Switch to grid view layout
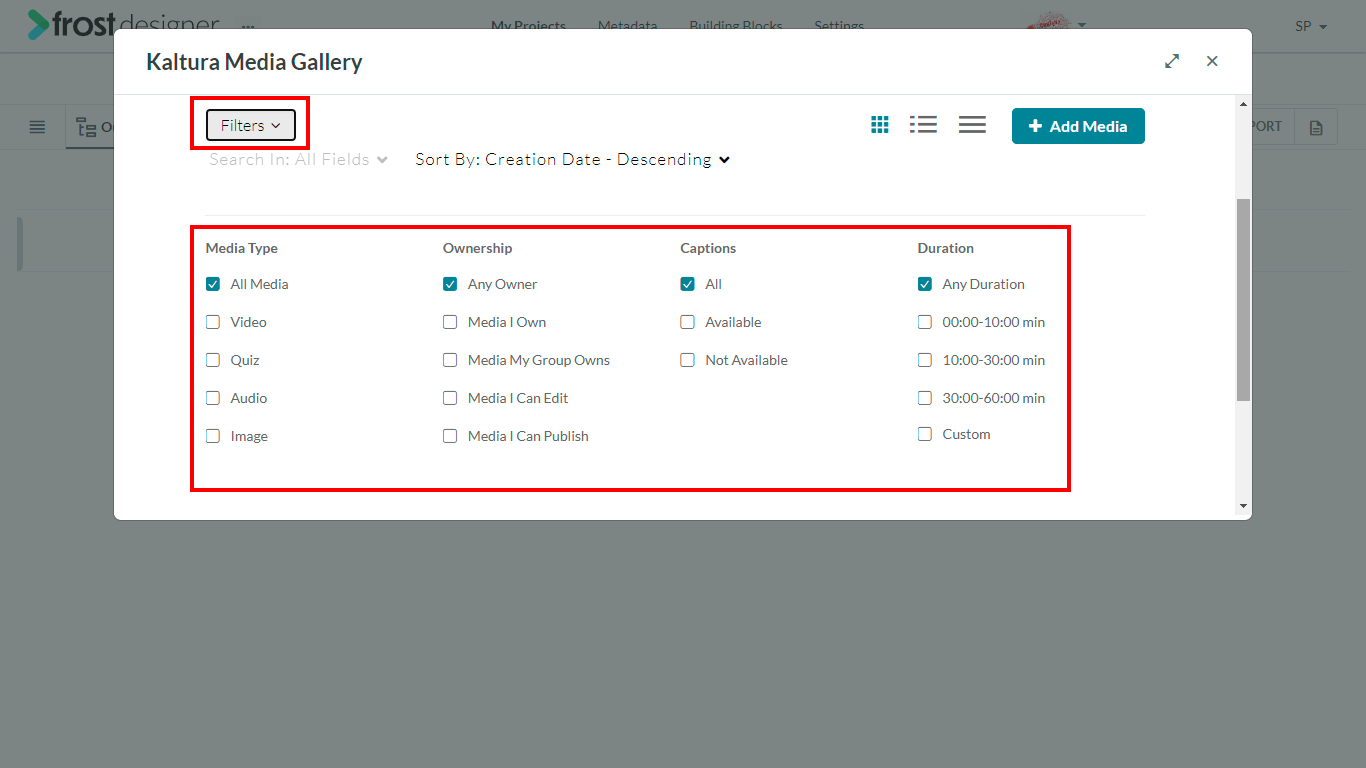 (x=879, y=124)
